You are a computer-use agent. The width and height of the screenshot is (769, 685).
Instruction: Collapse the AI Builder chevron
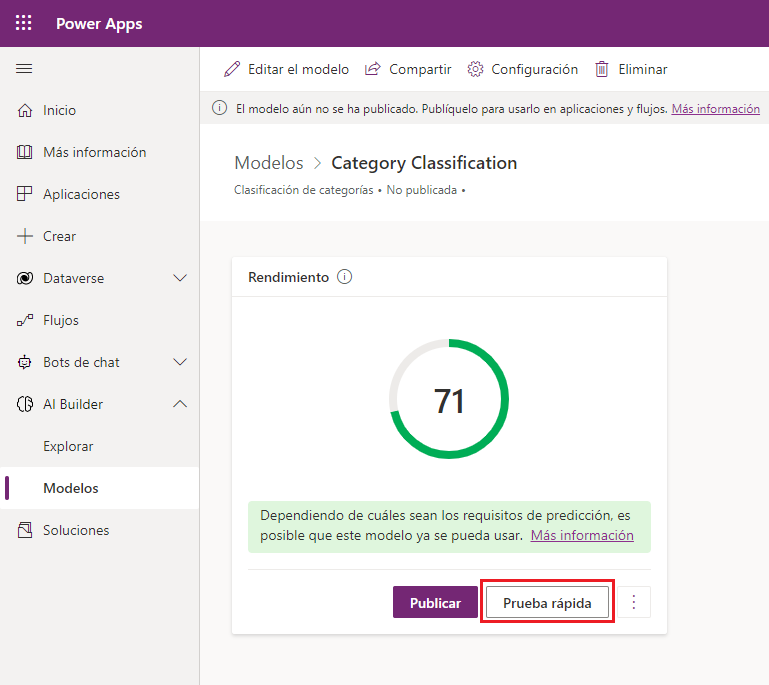tap(180, 404)
